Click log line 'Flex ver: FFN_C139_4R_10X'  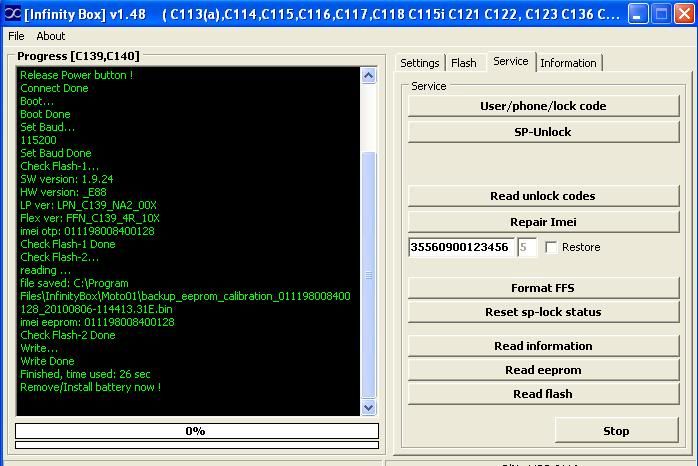coord(89,218)
